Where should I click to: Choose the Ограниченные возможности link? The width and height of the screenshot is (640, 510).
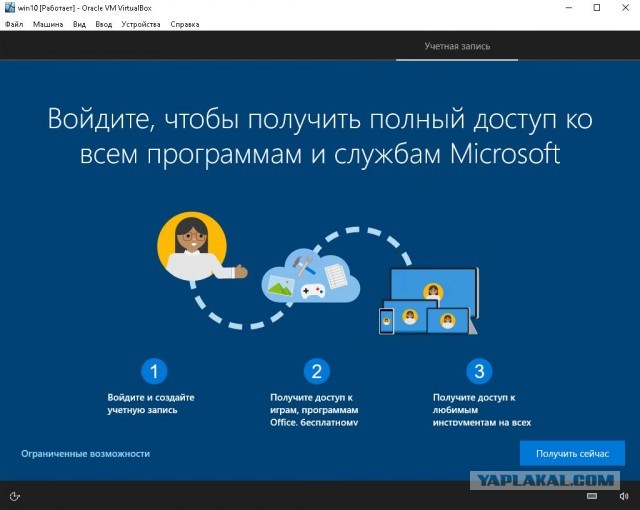[x=85, y=454]
